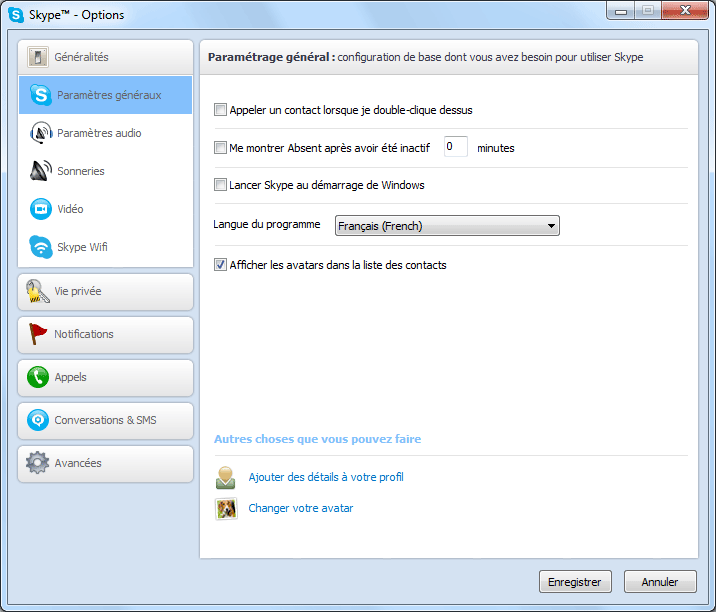Image resolution: width=716 pixels, height=612 pixels.
Task: Check Lancer Skype au démarrage de Windows
Action: click(220, 185)
